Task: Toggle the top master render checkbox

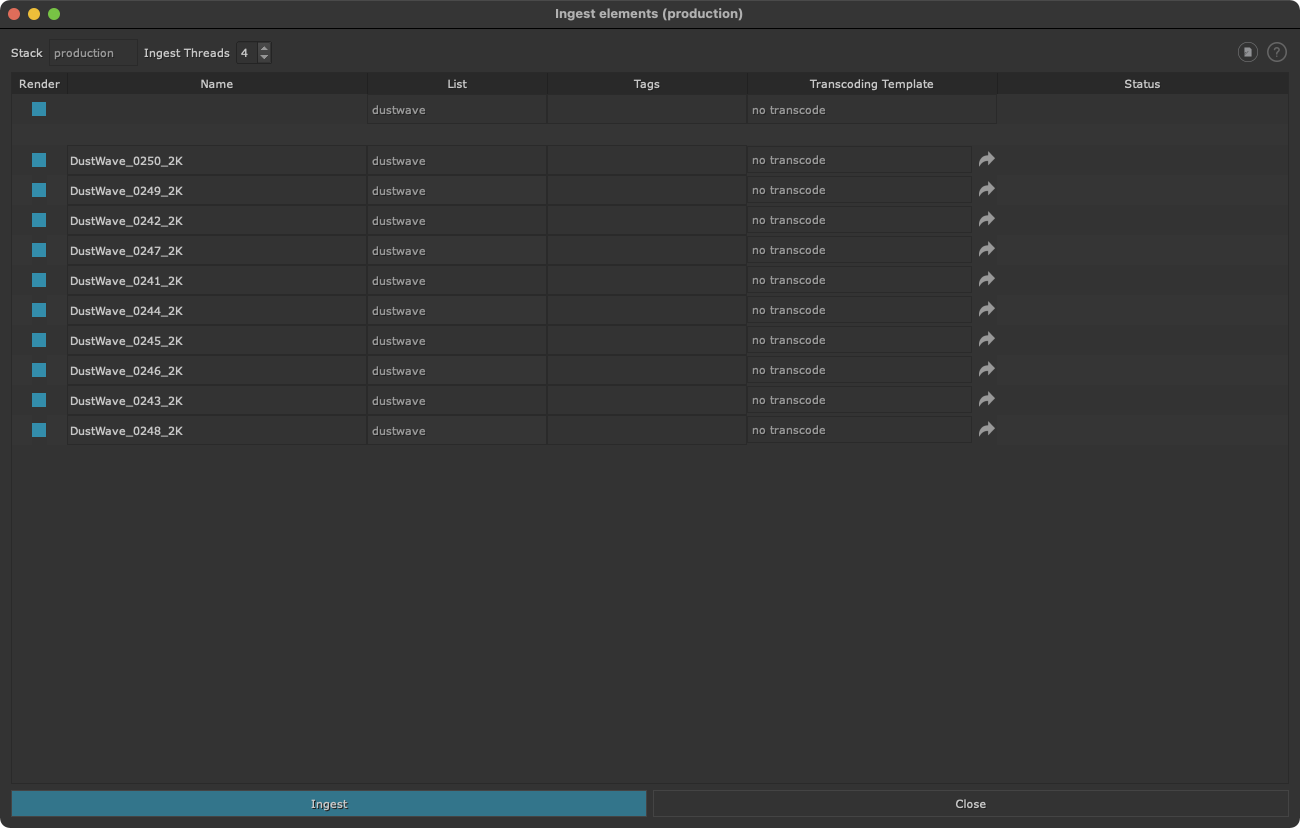Action: coord(39,109)
